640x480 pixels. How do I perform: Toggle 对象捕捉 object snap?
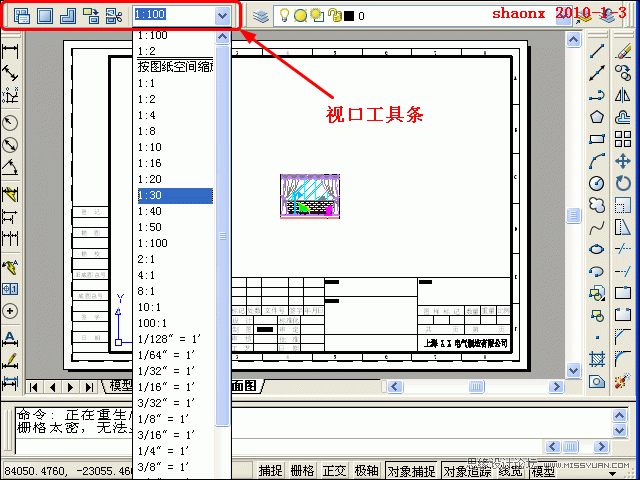click(410, 471)
